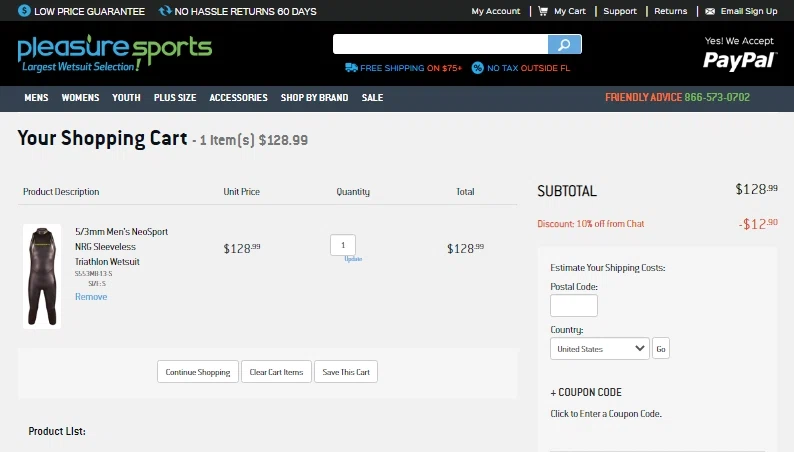Open the Youth menu
Image resolution: width=794 pixels, height=452 pixels.
(126, 98)
